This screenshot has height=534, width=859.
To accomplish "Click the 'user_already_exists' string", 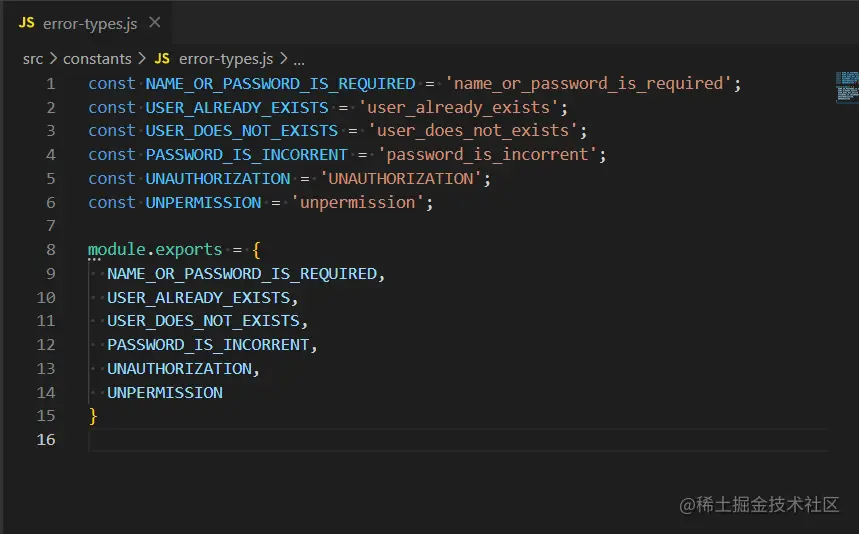I will click(x=459, y=107).
